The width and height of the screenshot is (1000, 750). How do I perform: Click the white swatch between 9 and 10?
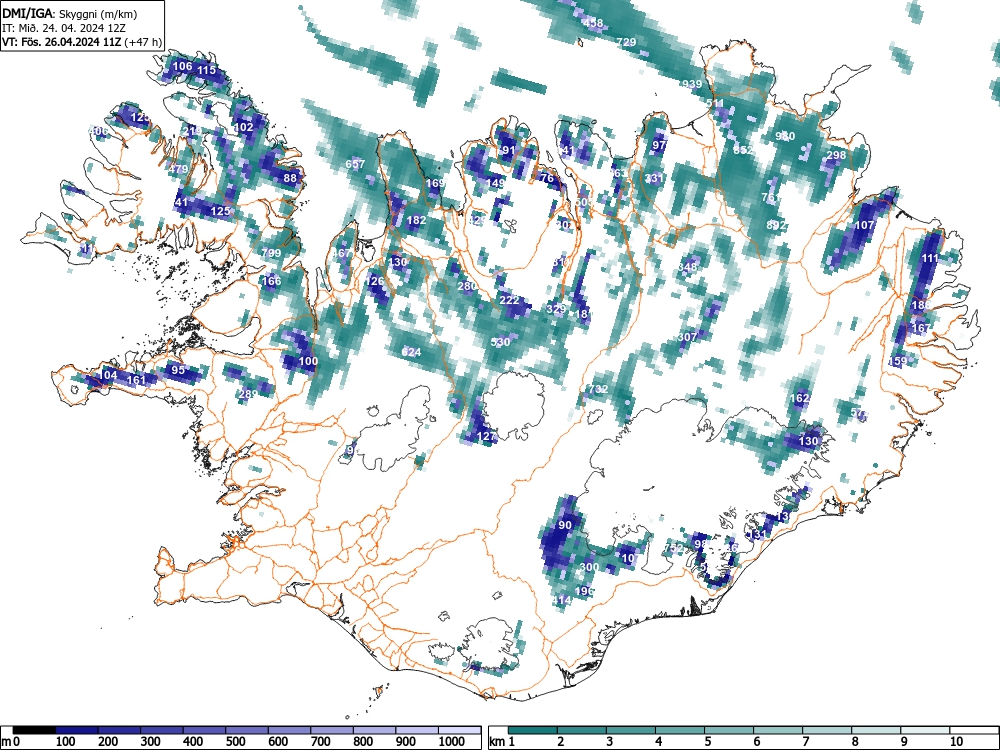tap(925, 730)
